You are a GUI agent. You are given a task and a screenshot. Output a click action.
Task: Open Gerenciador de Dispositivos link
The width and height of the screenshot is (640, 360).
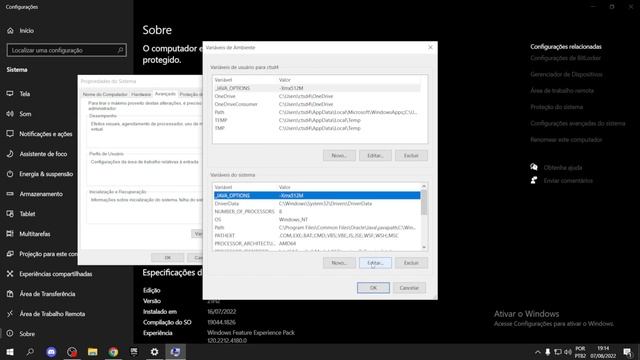click(566, 74)
